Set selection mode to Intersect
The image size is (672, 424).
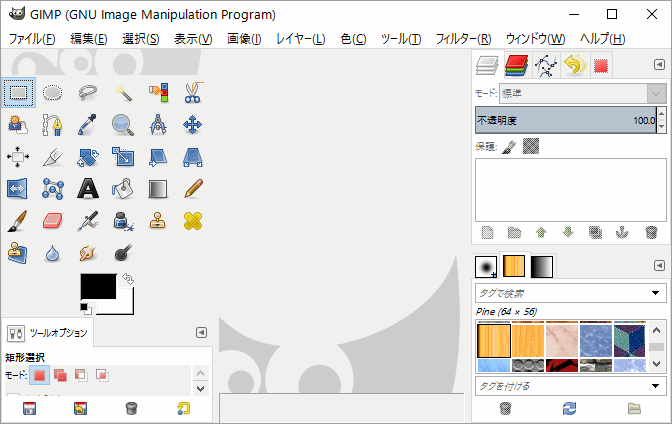pos(102,376)
